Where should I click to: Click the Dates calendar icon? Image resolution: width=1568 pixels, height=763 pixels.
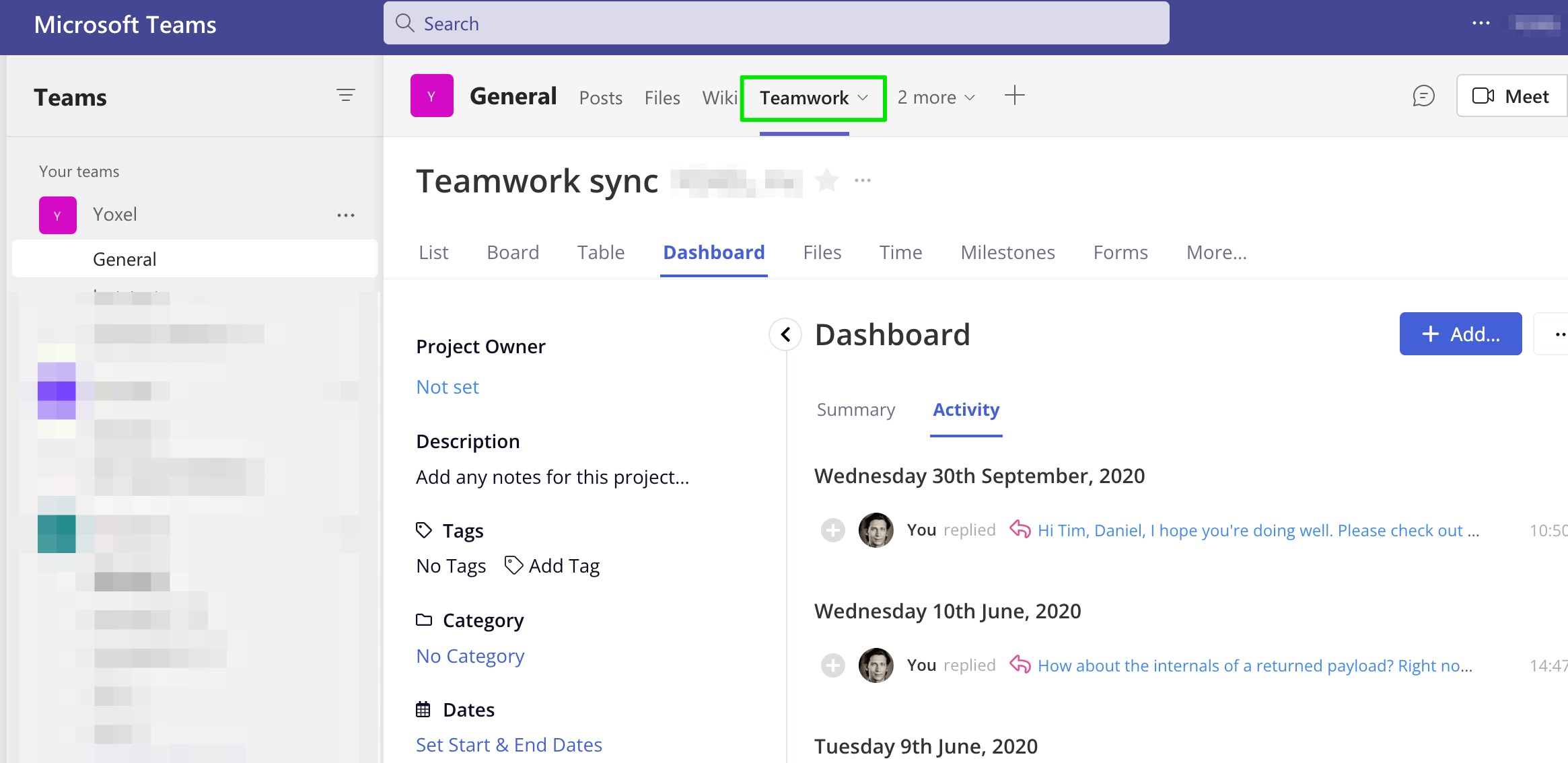click(423, 709)
